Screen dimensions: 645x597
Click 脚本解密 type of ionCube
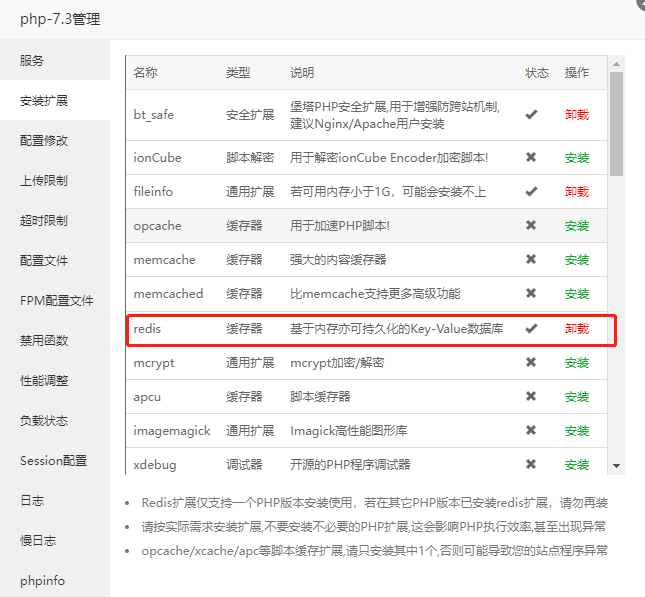point(250,158)
